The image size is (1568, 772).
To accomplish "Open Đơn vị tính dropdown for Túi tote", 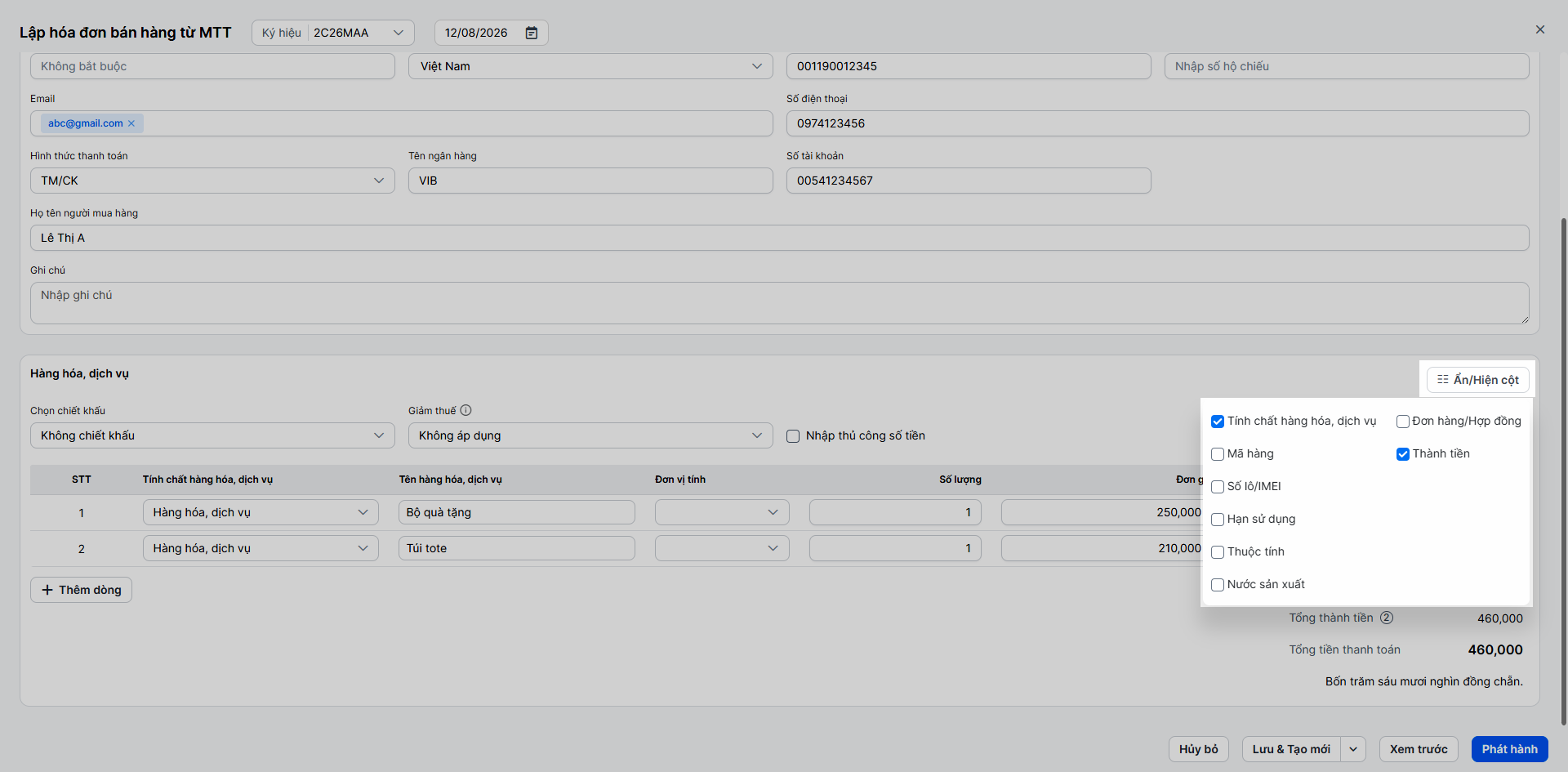I will tap(722, 548).
